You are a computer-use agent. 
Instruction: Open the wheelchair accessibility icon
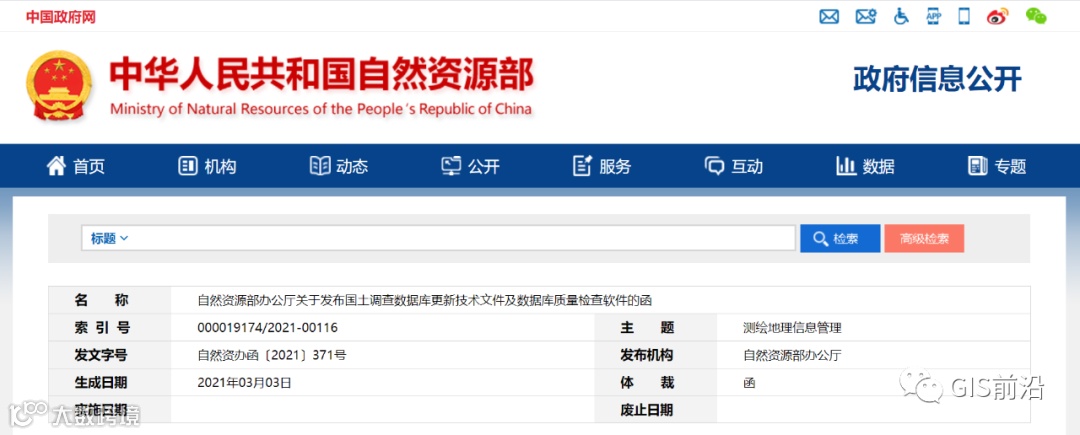click(x=901, y=17)
